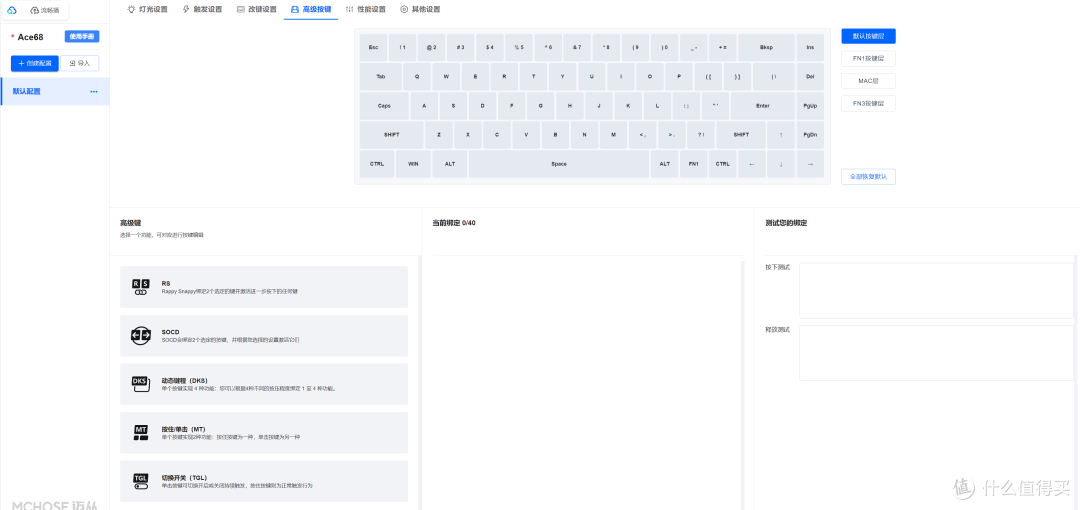Switch to the FN3按键层 layer
This screenshot has height=510, width=1080.
[868, 104]
